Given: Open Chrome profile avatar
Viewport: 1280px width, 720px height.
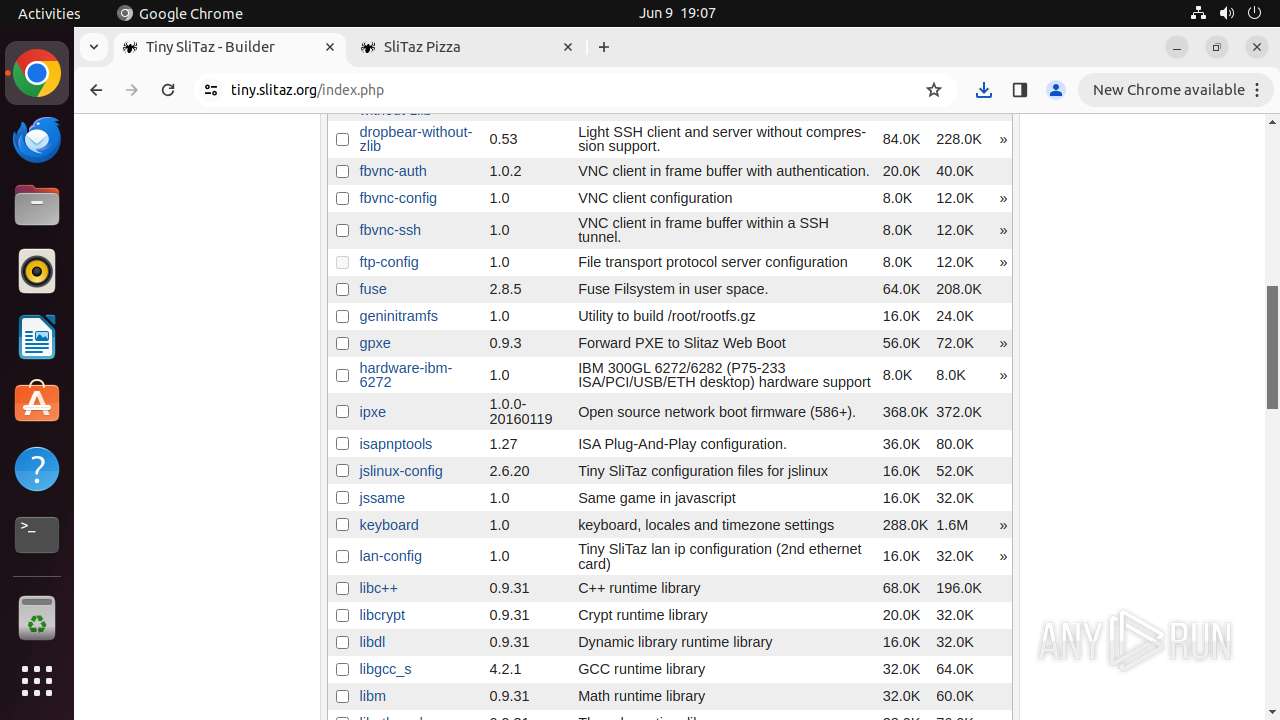Looking at the screenshot, I should (x=1056, y=90).
